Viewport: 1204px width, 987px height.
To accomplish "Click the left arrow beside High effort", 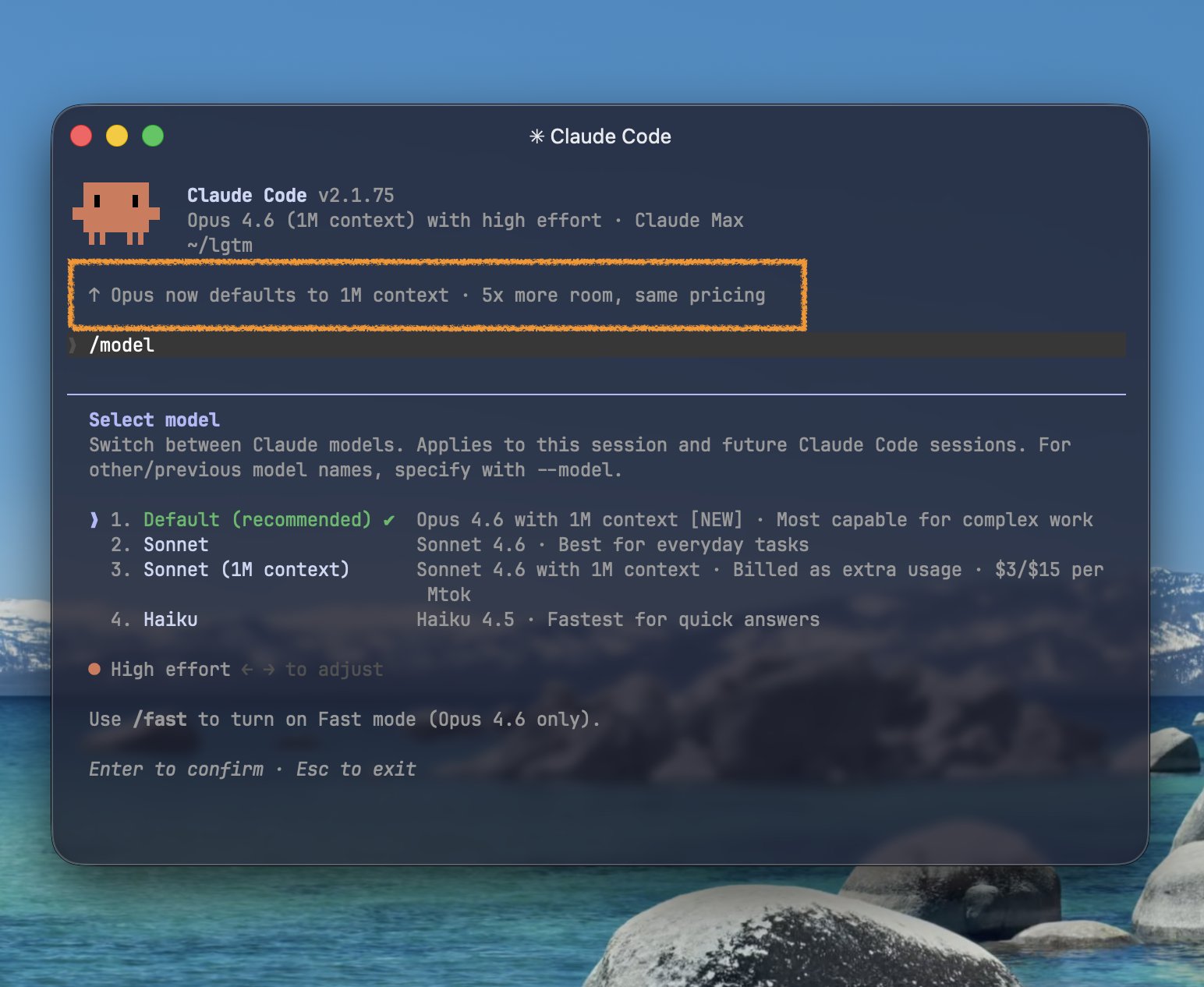I will 247,669.
